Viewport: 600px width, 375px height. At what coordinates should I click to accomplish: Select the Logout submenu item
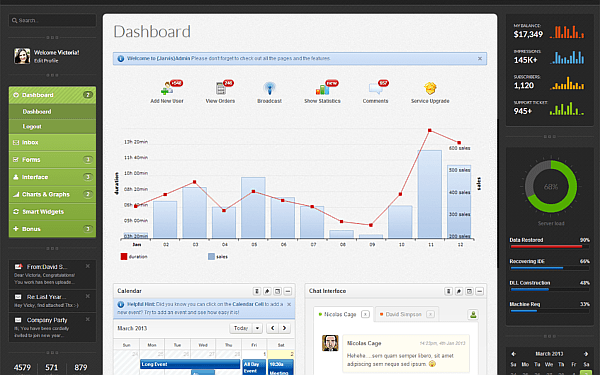(52, 126)
